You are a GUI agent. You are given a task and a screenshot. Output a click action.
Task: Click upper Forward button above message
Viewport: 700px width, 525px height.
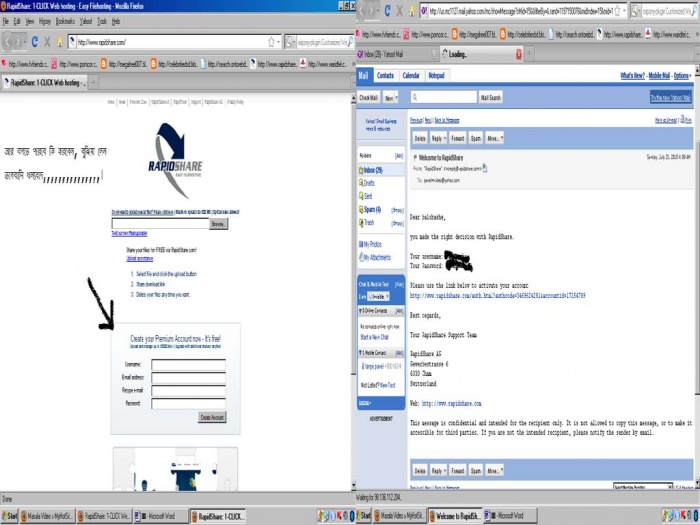point(458,138)
